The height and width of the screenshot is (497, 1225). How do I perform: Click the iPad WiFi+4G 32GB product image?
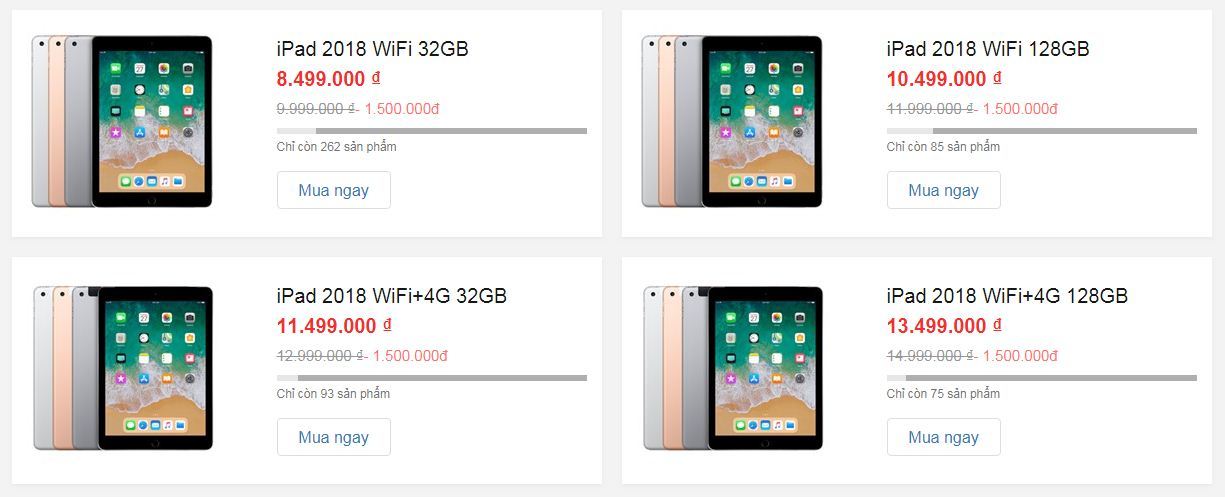[x=122, y=369]
